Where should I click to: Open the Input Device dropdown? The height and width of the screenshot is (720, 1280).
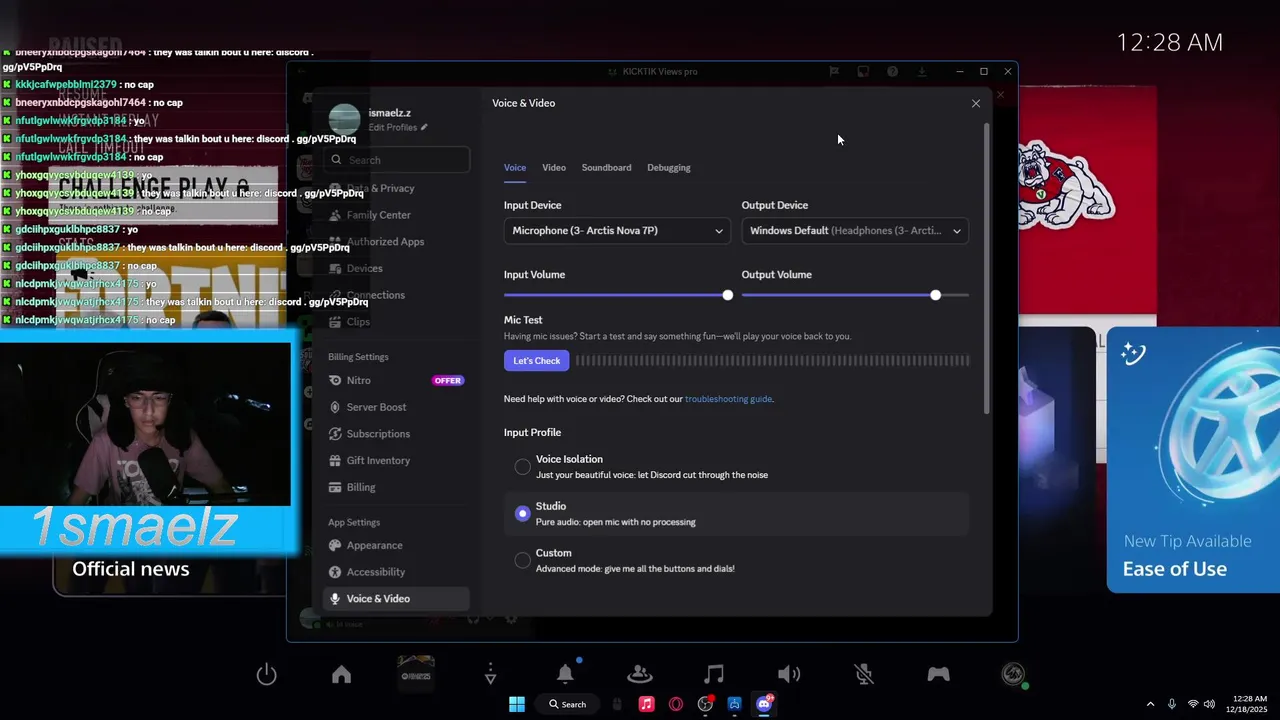pyautogui.click(x=617, y=231)
